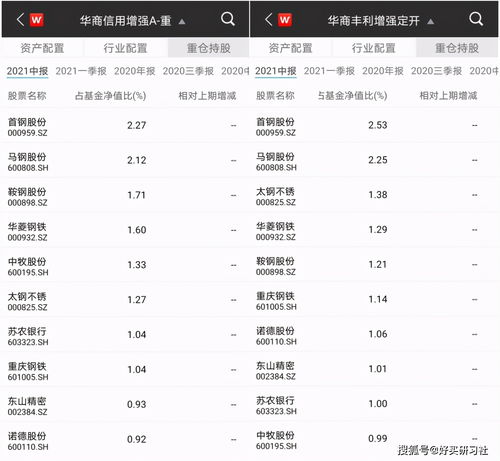This screenshot has height=461, width=500.
Task: Select 2021中报 period in 华商丰利增强定开 panel
Action: click(276, 71)
